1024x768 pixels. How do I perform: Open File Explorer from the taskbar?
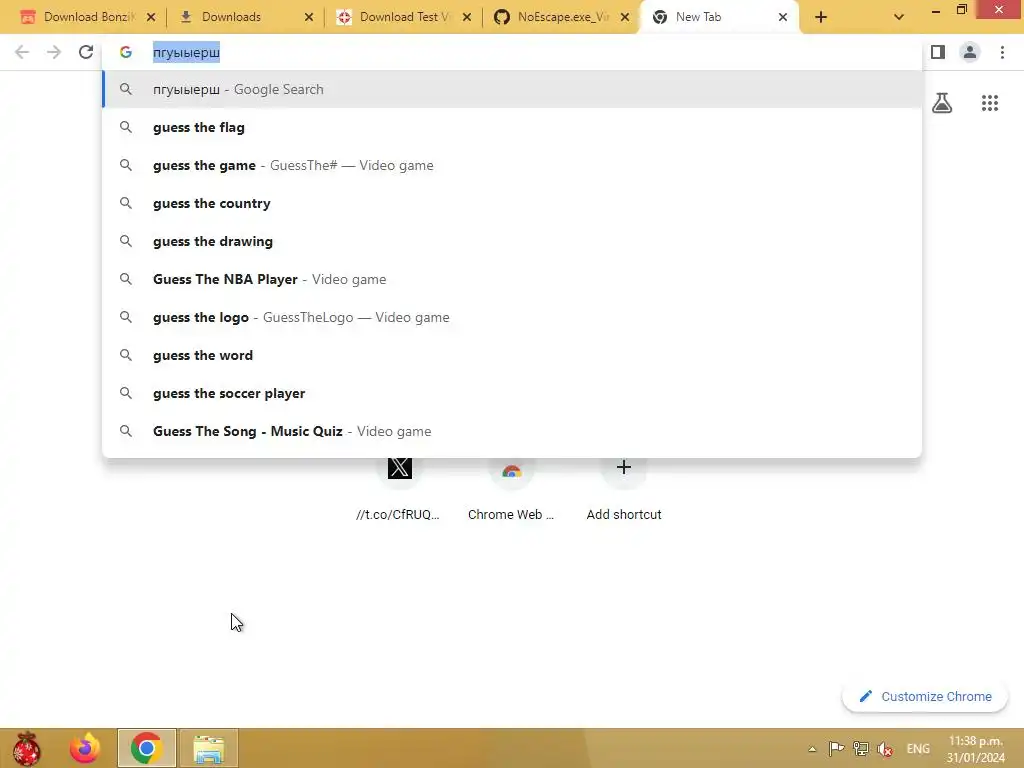[x=209, y=748]
